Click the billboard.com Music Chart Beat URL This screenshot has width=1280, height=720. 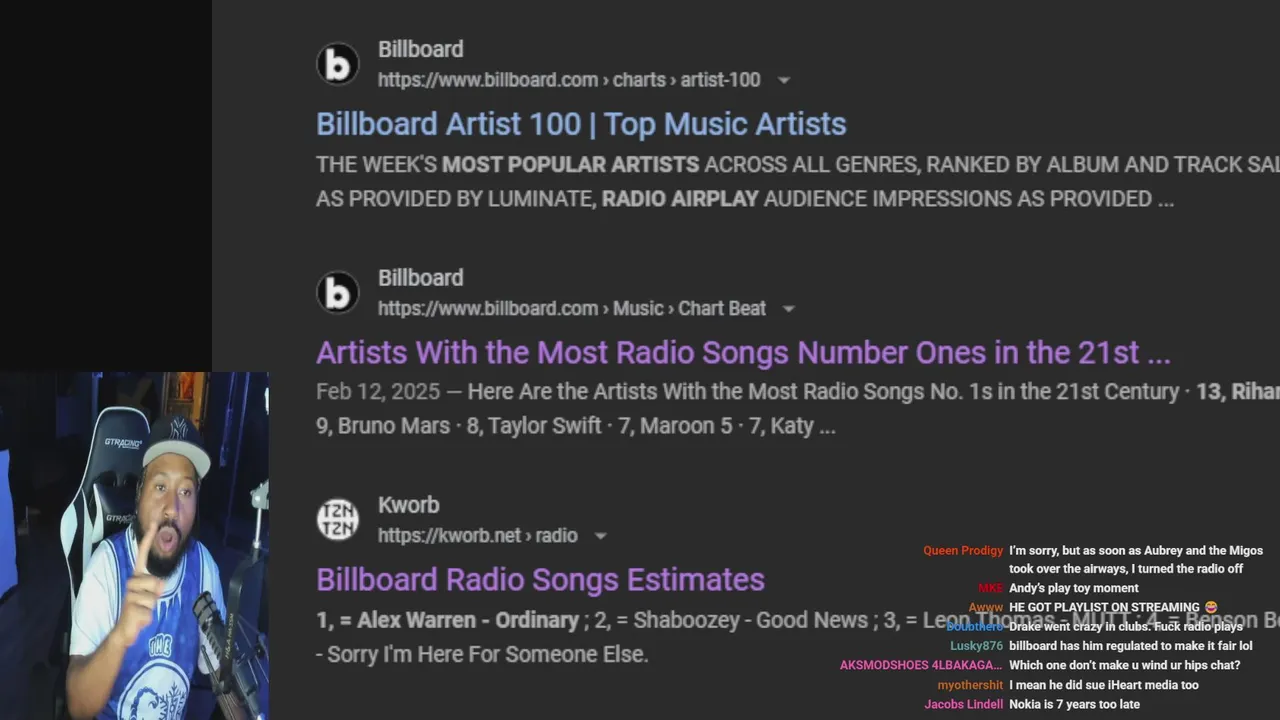[x=572, y=309]
